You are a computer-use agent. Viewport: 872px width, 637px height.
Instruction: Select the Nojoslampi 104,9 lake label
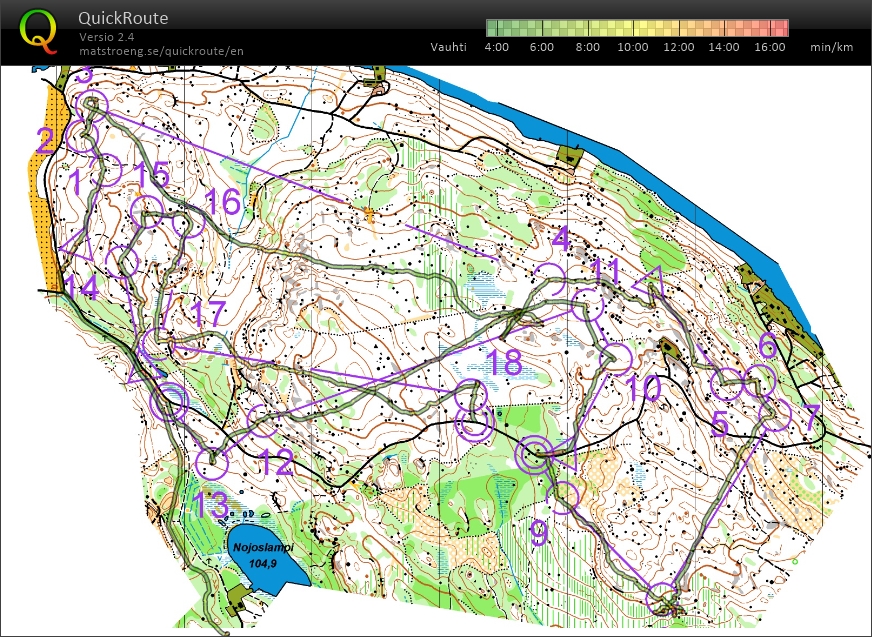tap(256, 554)
